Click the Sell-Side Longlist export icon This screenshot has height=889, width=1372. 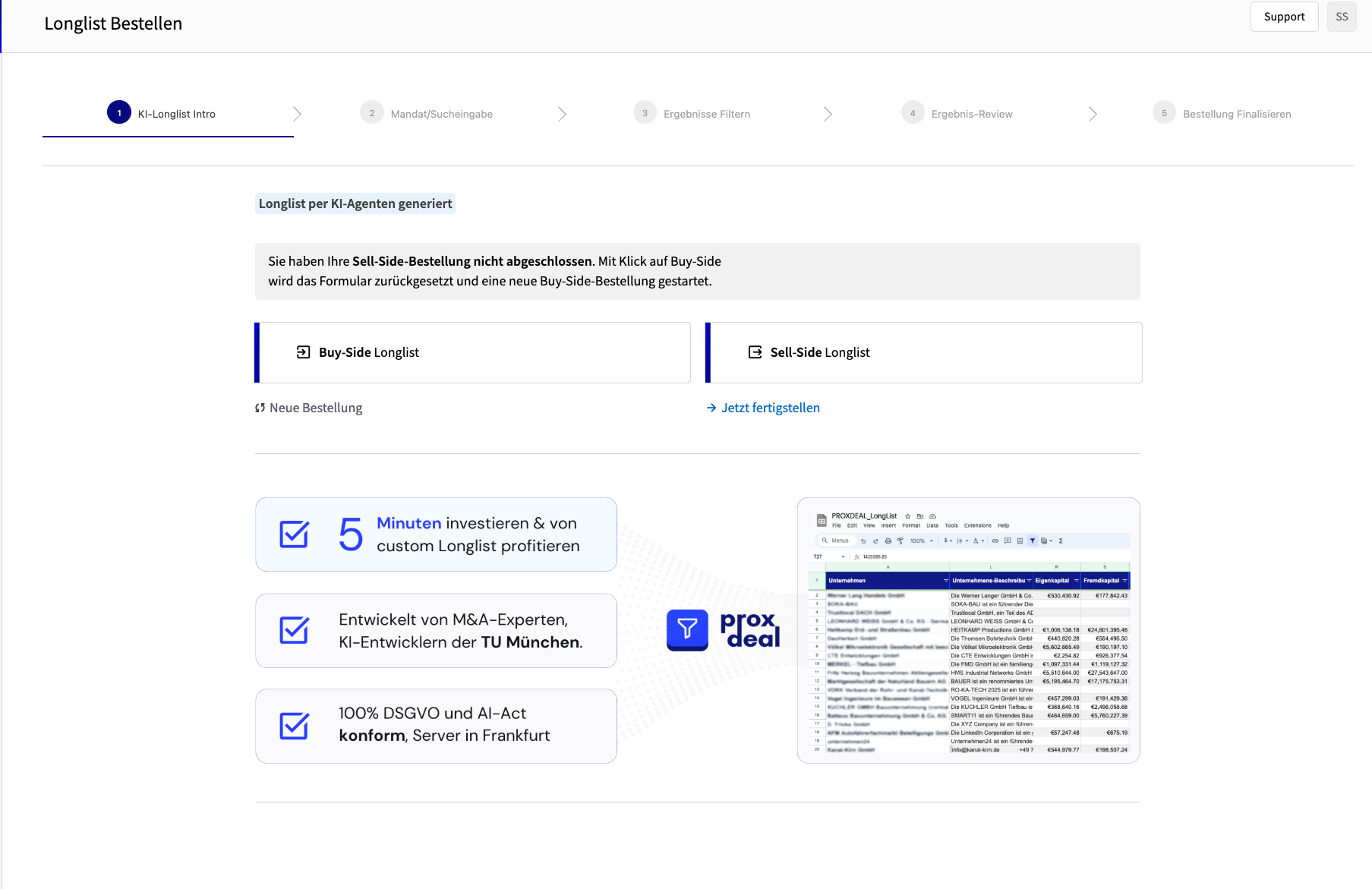(755, 352)
